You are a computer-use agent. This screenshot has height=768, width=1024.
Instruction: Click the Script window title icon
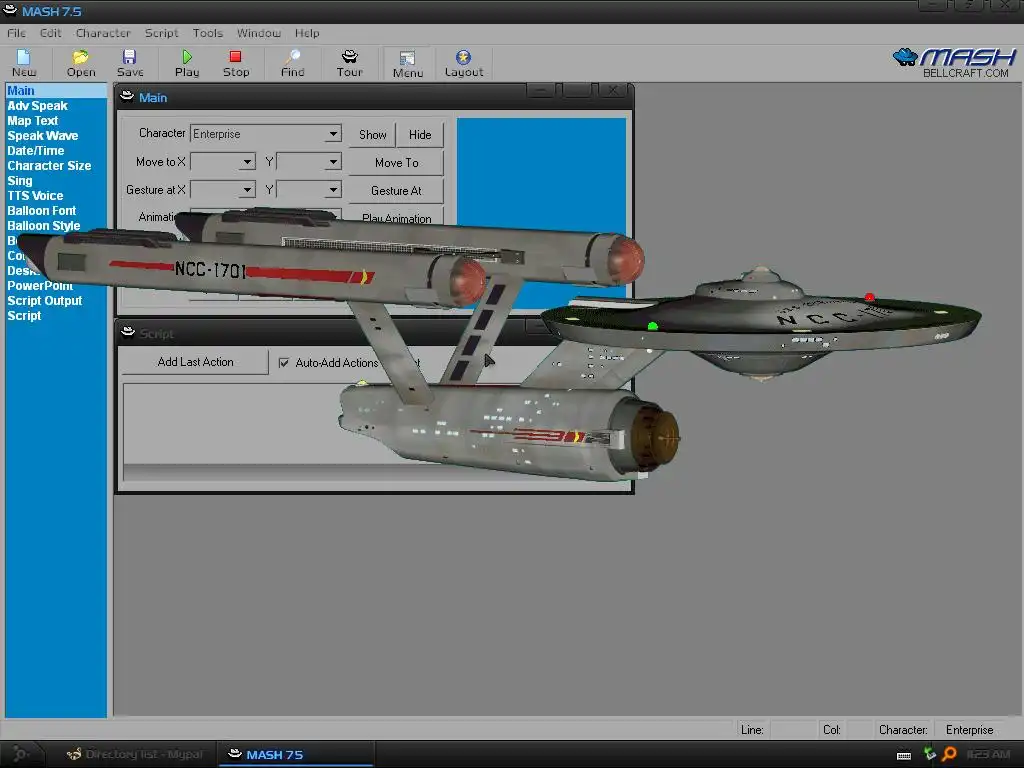128,332
